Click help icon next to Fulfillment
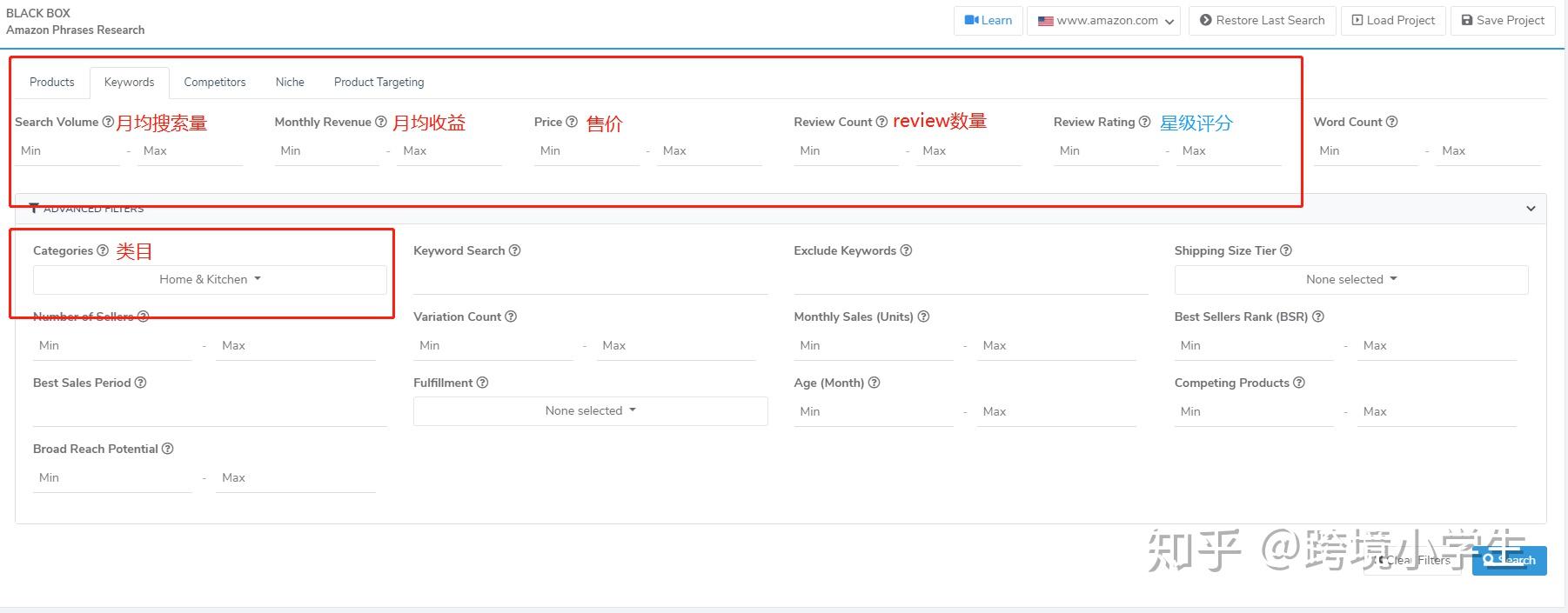Image resolution: width=1568 pixels, height=613 pixels. (482, 383)
